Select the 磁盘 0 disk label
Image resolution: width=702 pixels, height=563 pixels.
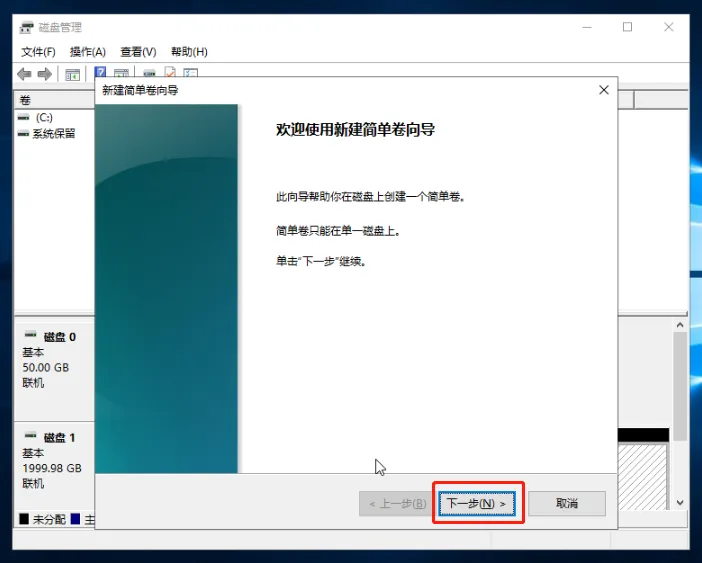(60, 337)
